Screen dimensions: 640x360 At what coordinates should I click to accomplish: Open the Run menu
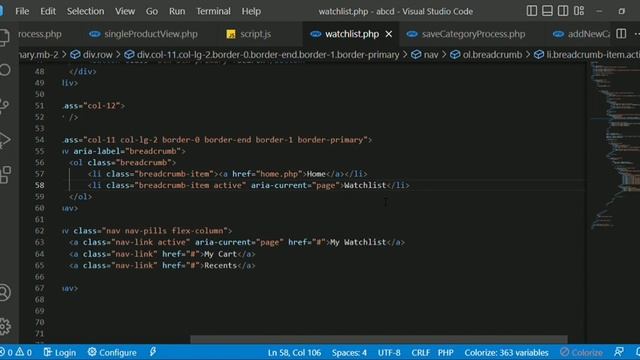[x=177, y=11]
